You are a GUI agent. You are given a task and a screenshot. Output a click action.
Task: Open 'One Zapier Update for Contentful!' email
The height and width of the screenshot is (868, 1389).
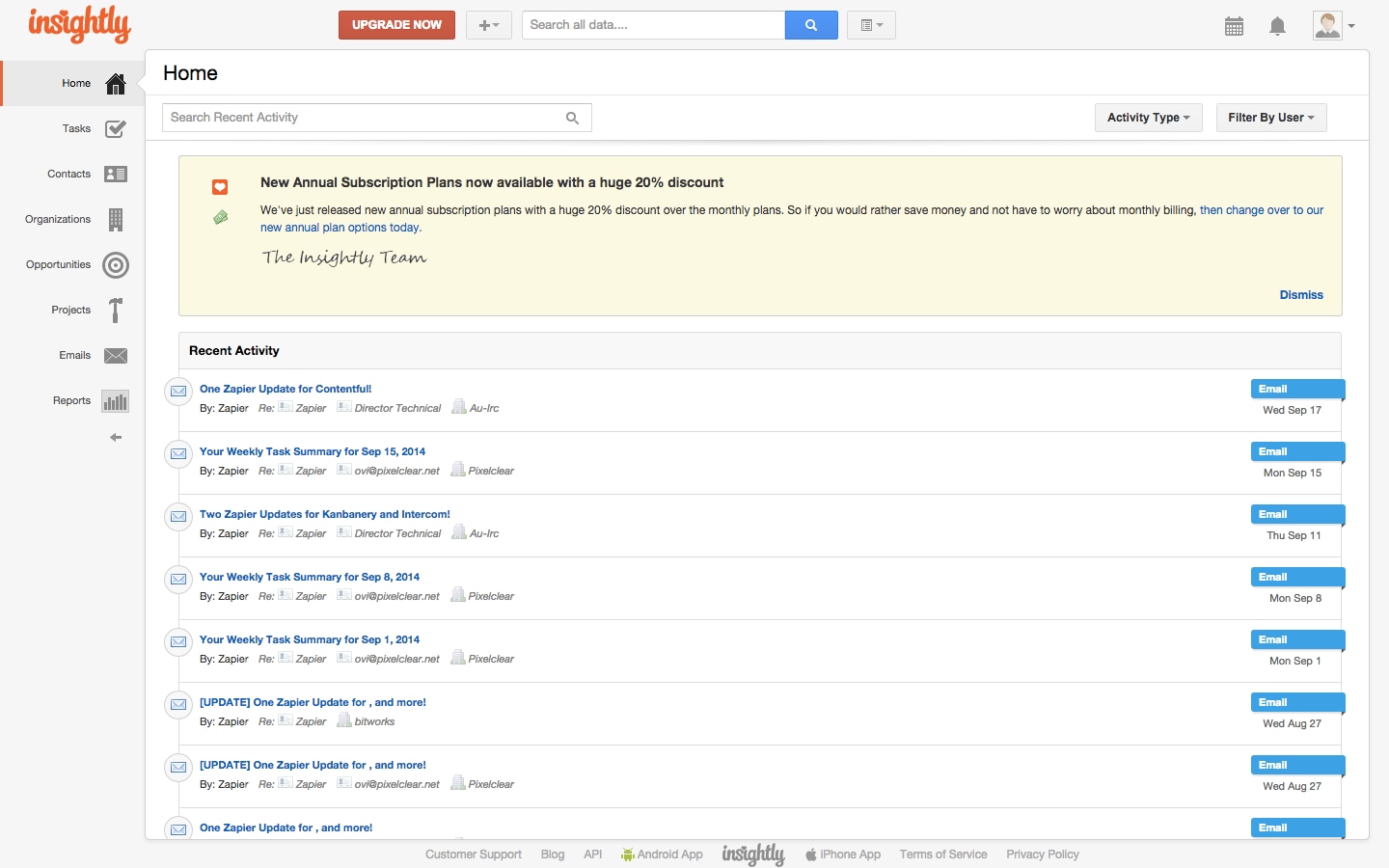[286, 390]
